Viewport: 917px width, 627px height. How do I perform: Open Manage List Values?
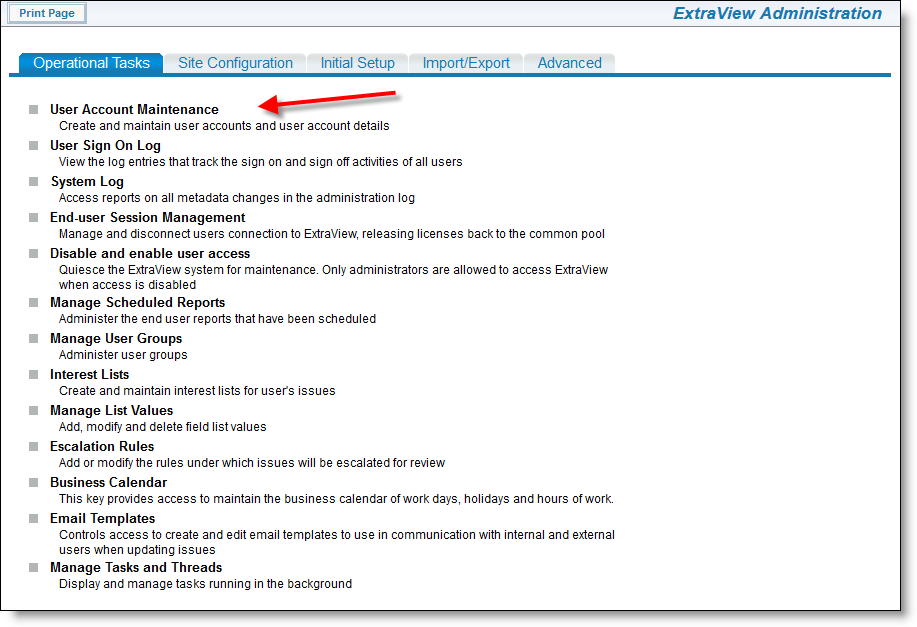111,411
